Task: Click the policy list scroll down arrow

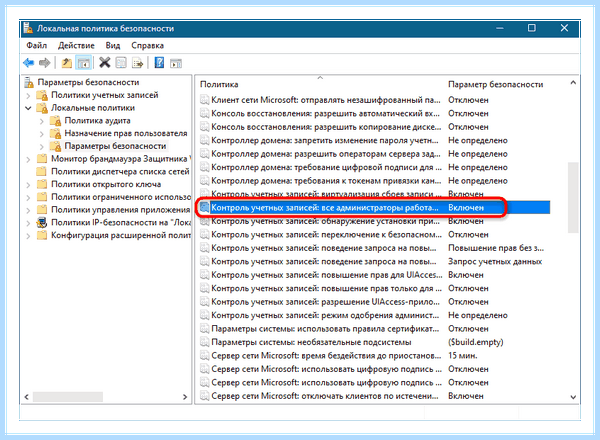Action: click(573, 397)
